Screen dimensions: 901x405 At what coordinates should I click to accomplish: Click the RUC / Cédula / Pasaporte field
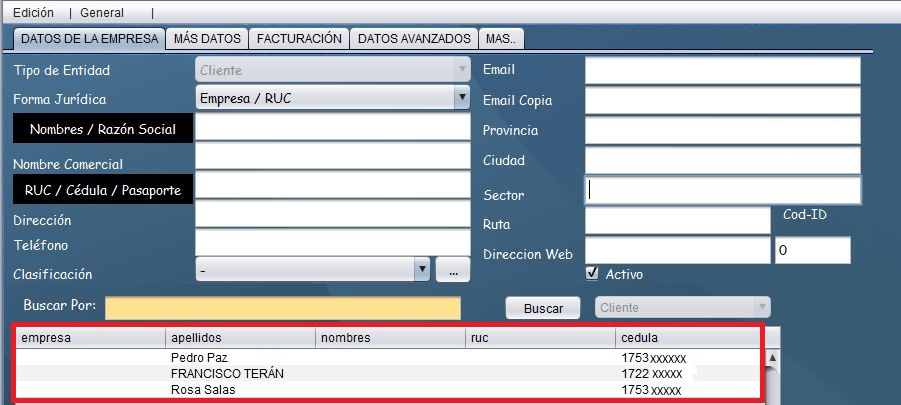(x=332, y=187)
